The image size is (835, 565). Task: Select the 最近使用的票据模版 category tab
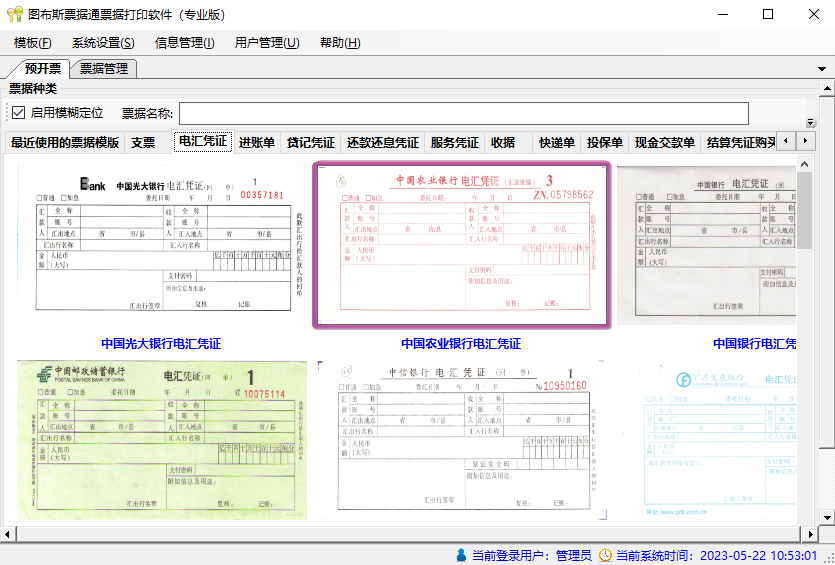(65, 143)
